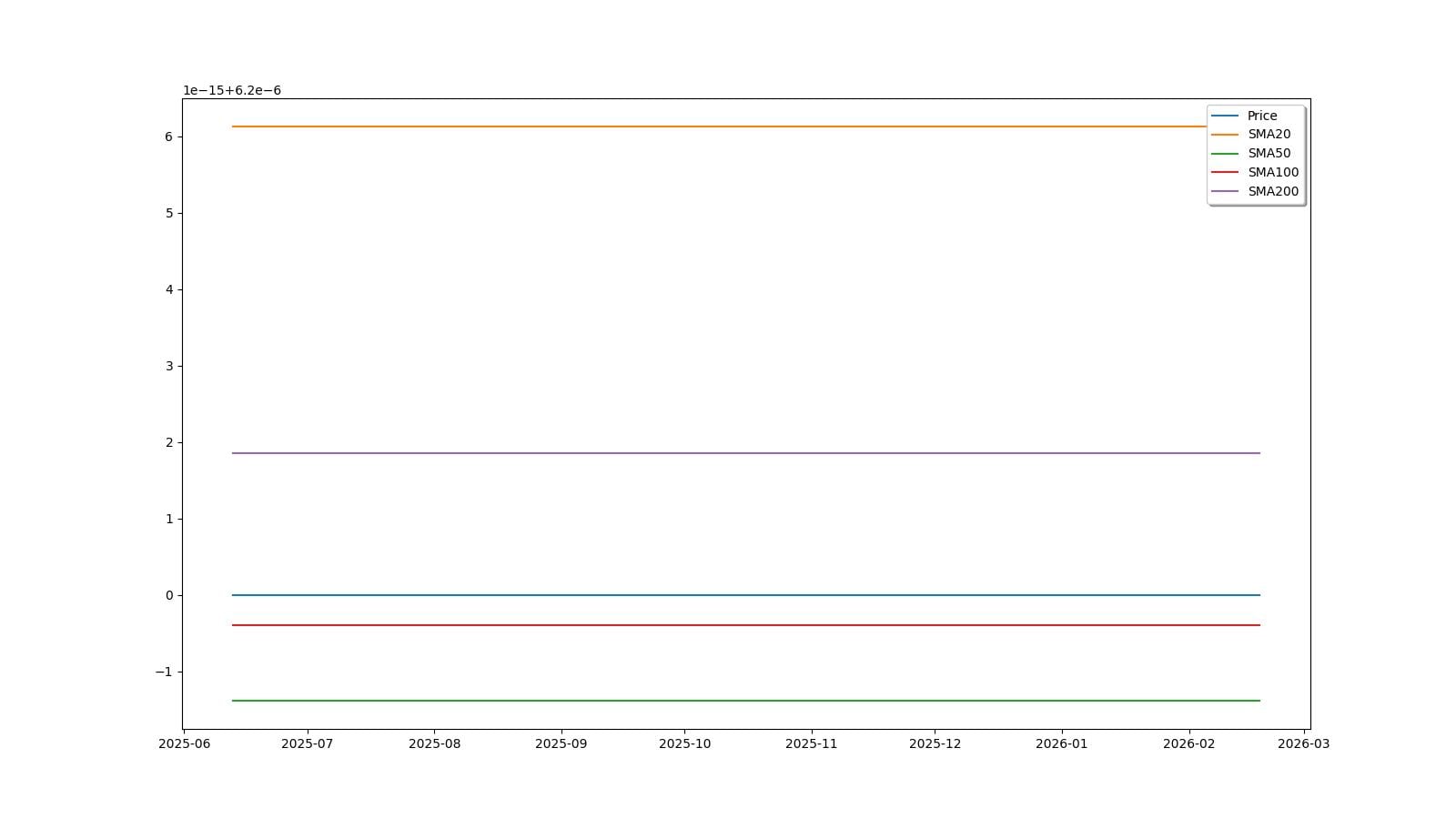1456x819 pixels.
Task: Click the blue Price line in plot
Action: pos(746,595)
